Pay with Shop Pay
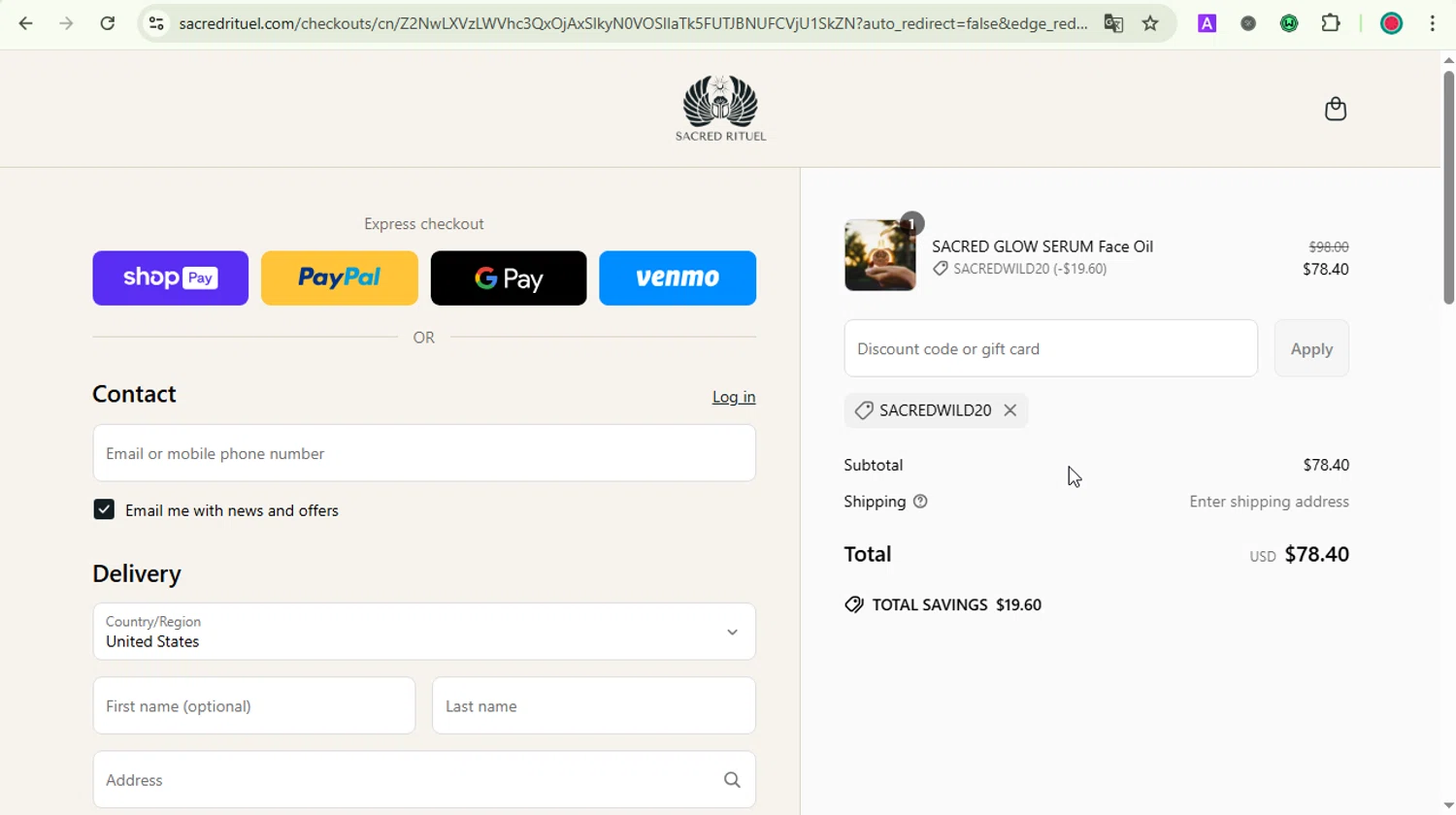Screen dimensions: 1456x815 click(170, 278)
